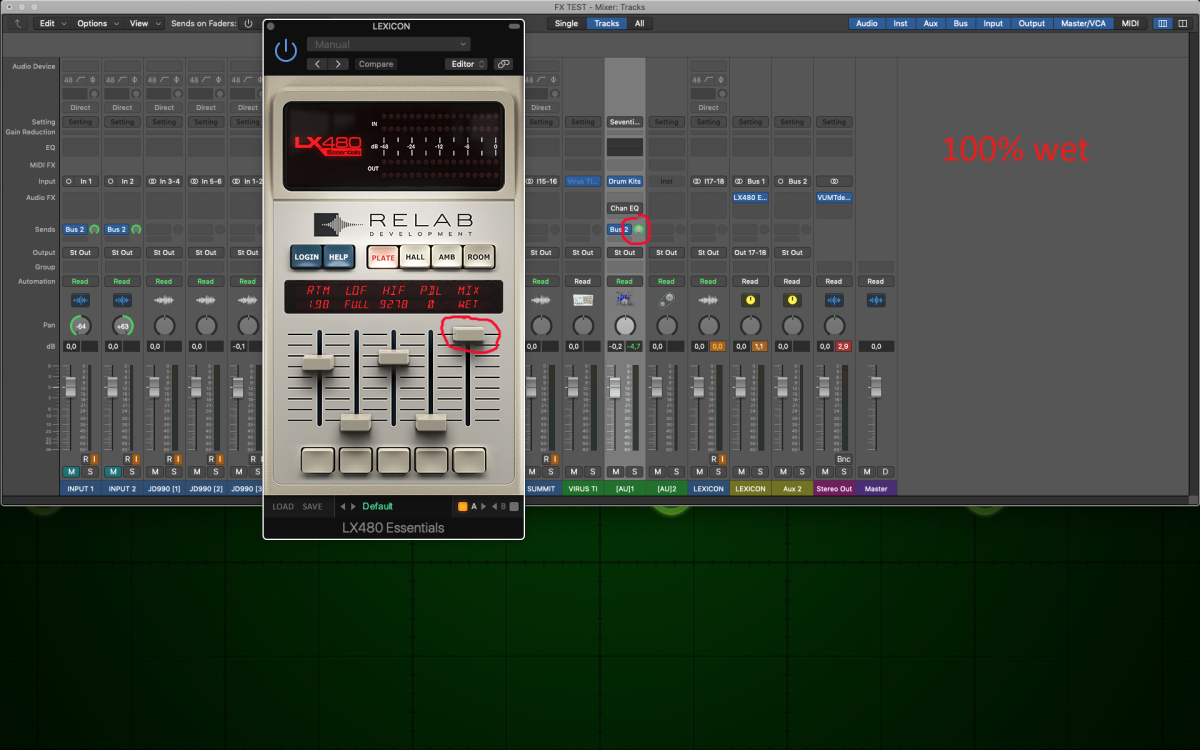Screen dimensions: 1200x750
Task: Toggle JD990 [1] input monitoring button
Action: pyautogui.click(x=178, y=459)
